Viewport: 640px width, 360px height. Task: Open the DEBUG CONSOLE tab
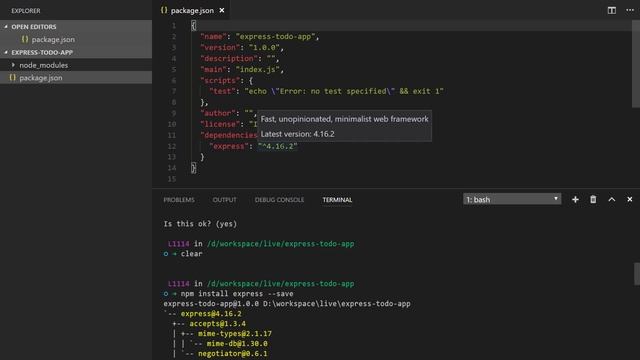click(279, 200)
